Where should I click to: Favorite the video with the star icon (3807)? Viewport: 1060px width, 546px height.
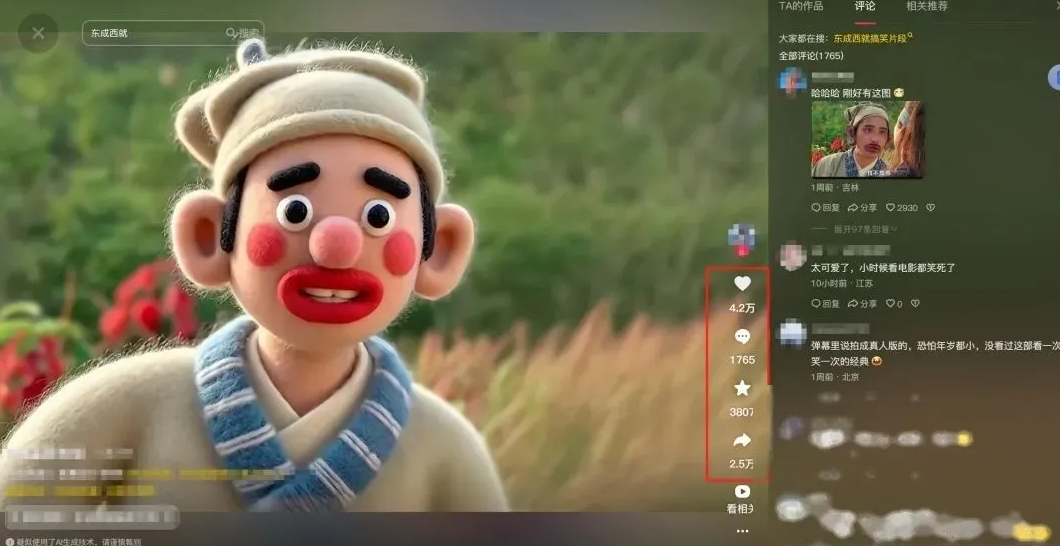742,388
